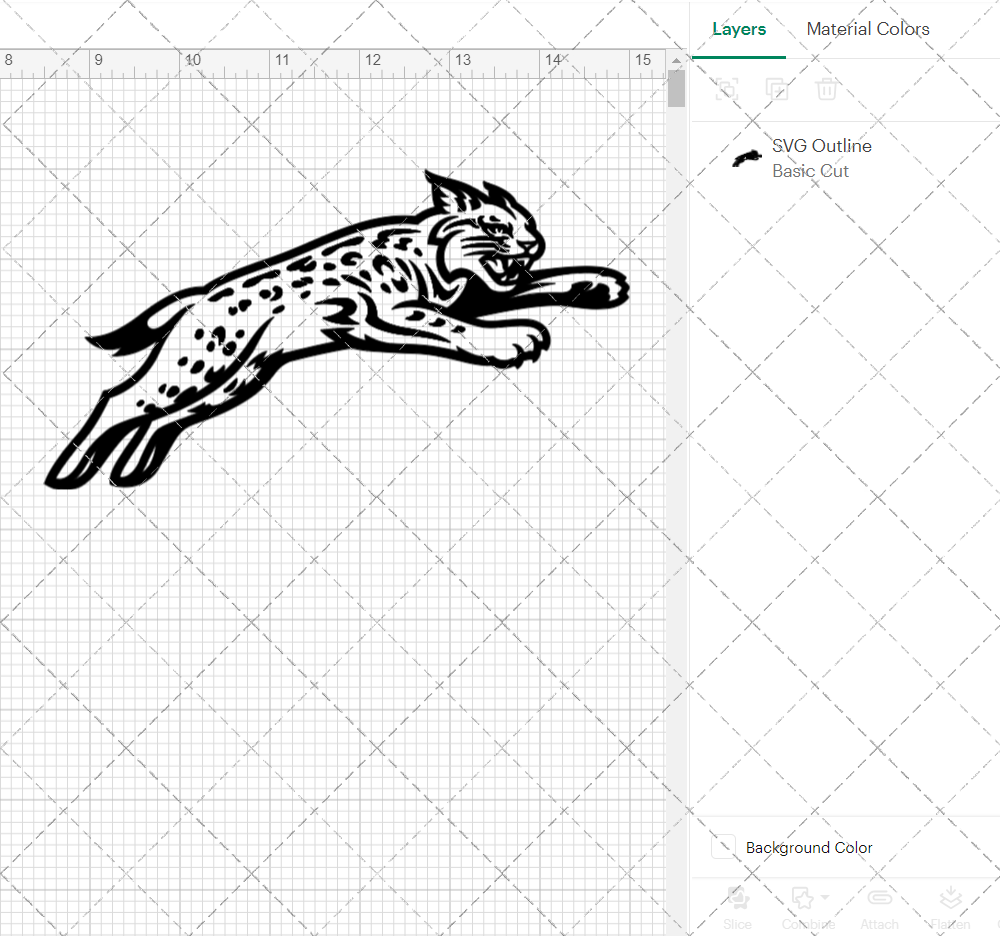1000x936 pixels.
Task: Click ruler mark 12
Action: point(372,60)
